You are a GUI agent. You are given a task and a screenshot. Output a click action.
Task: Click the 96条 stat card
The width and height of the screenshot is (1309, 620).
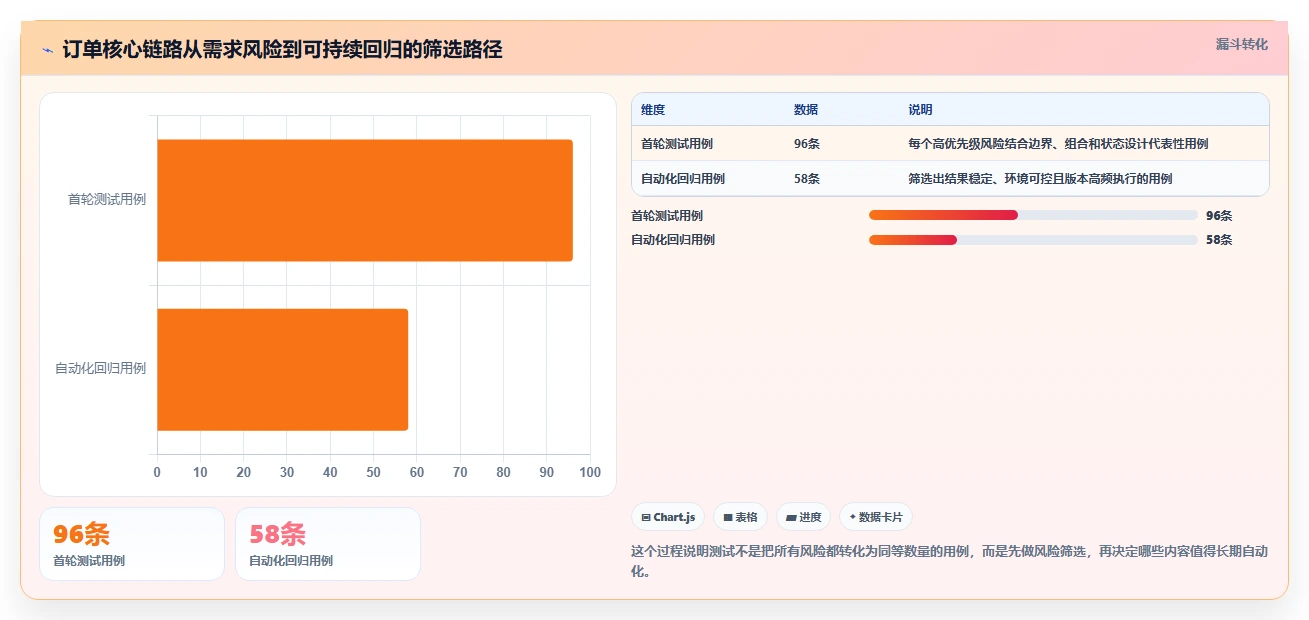(132, 544)
